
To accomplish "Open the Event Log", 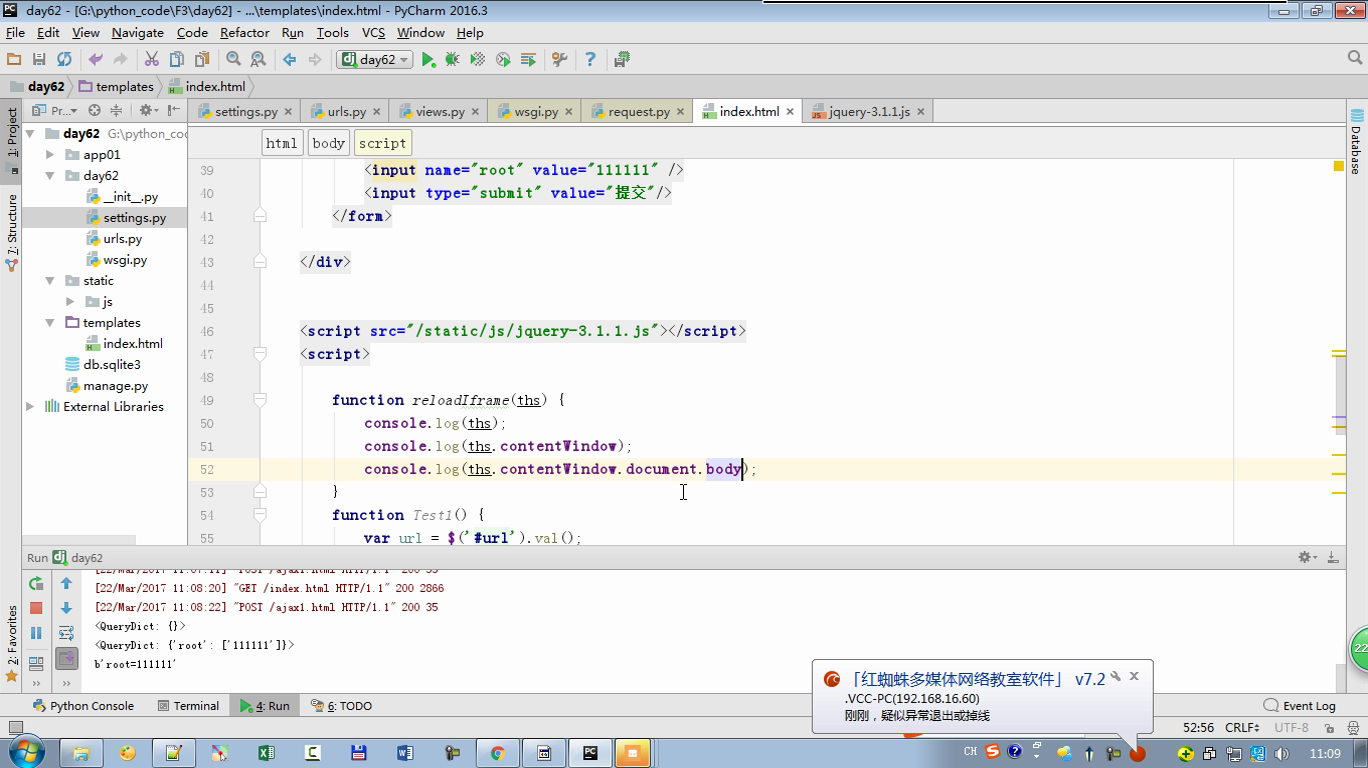I will [x=1300, y=706].
